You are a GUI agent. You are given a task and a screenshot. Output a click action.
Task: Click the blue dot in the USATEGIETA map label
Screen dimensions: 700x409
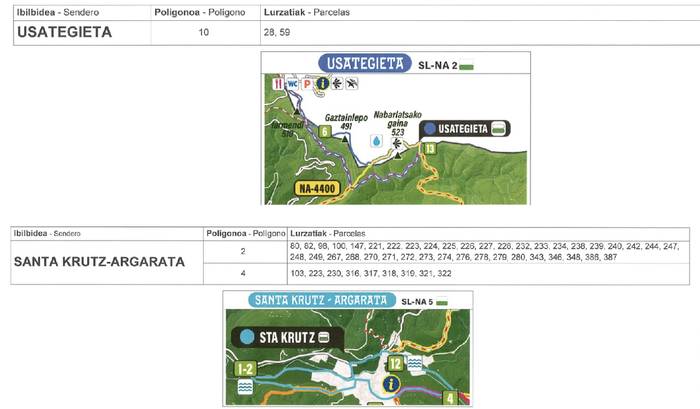(430, 129)
